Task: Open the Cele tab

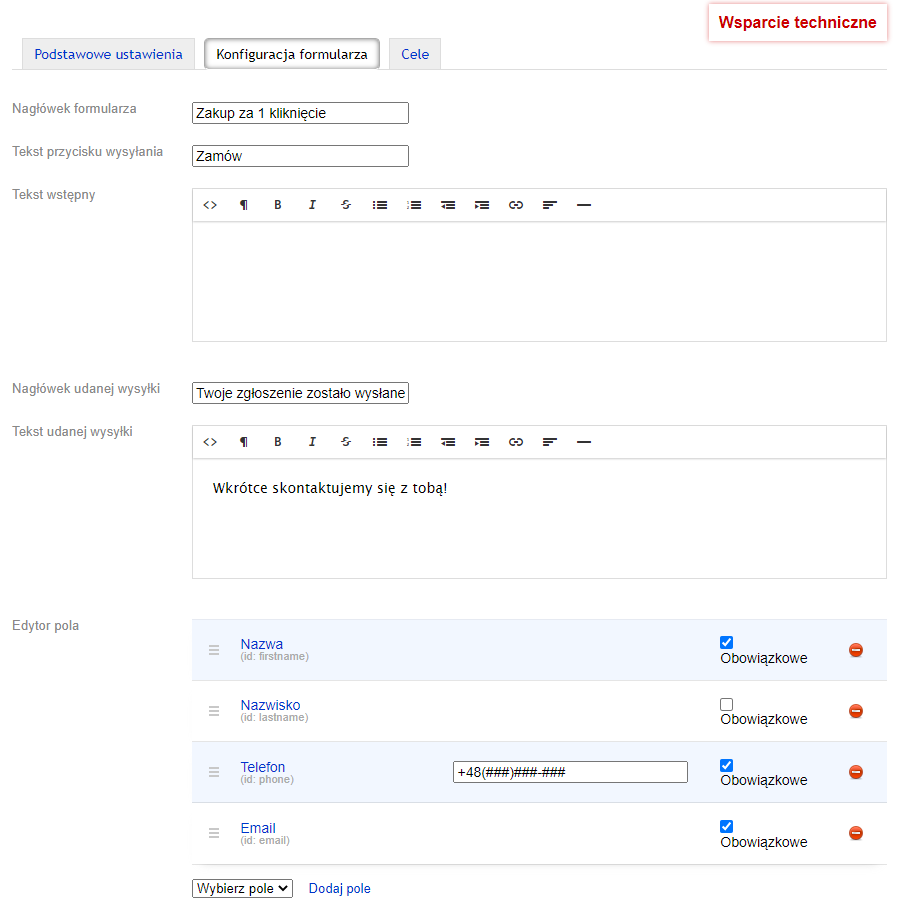Action: (x=415, y=54)
